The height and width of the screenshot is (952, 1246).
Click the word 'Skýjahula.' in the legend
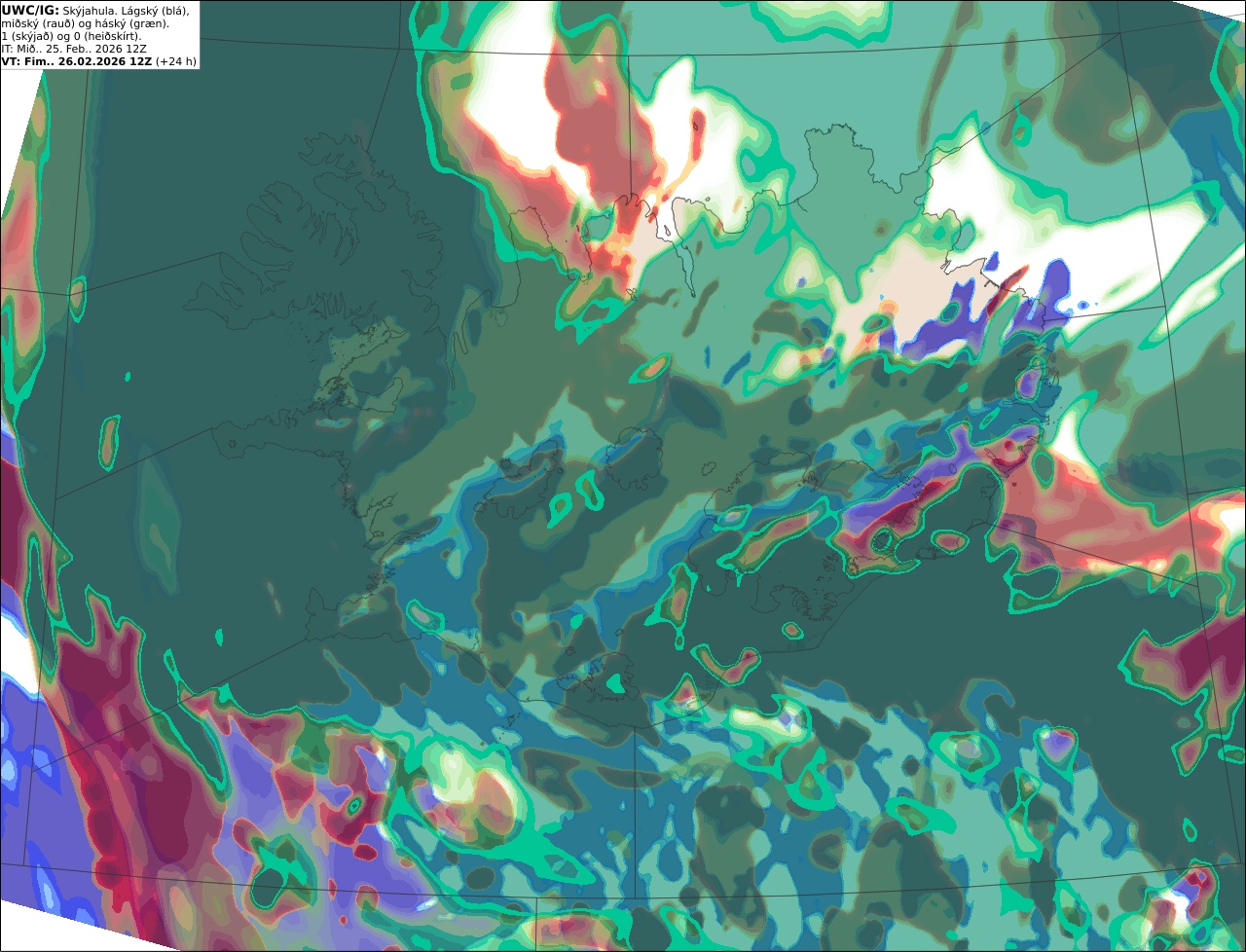coord(90,11)
